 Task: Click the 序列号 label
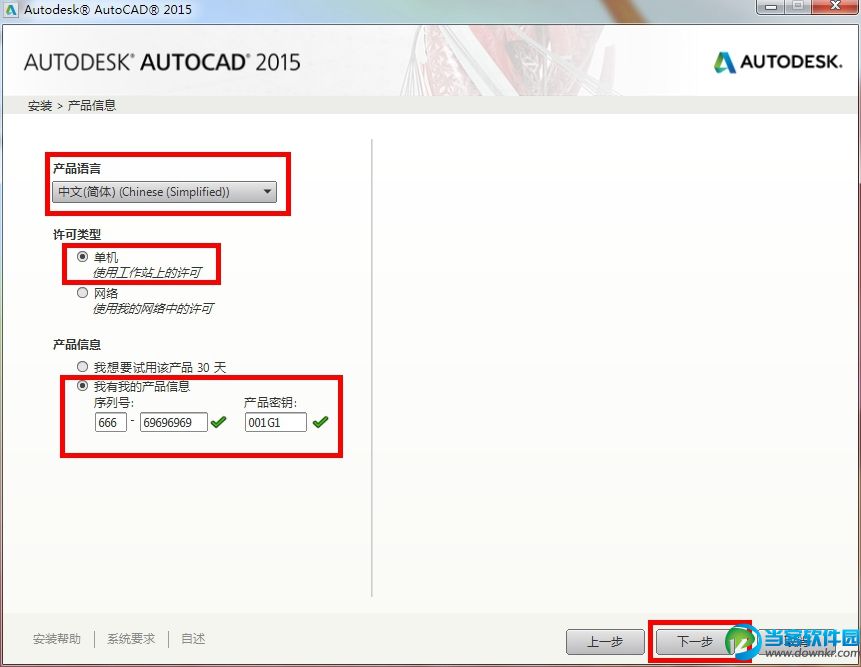[x=114, y=402]
